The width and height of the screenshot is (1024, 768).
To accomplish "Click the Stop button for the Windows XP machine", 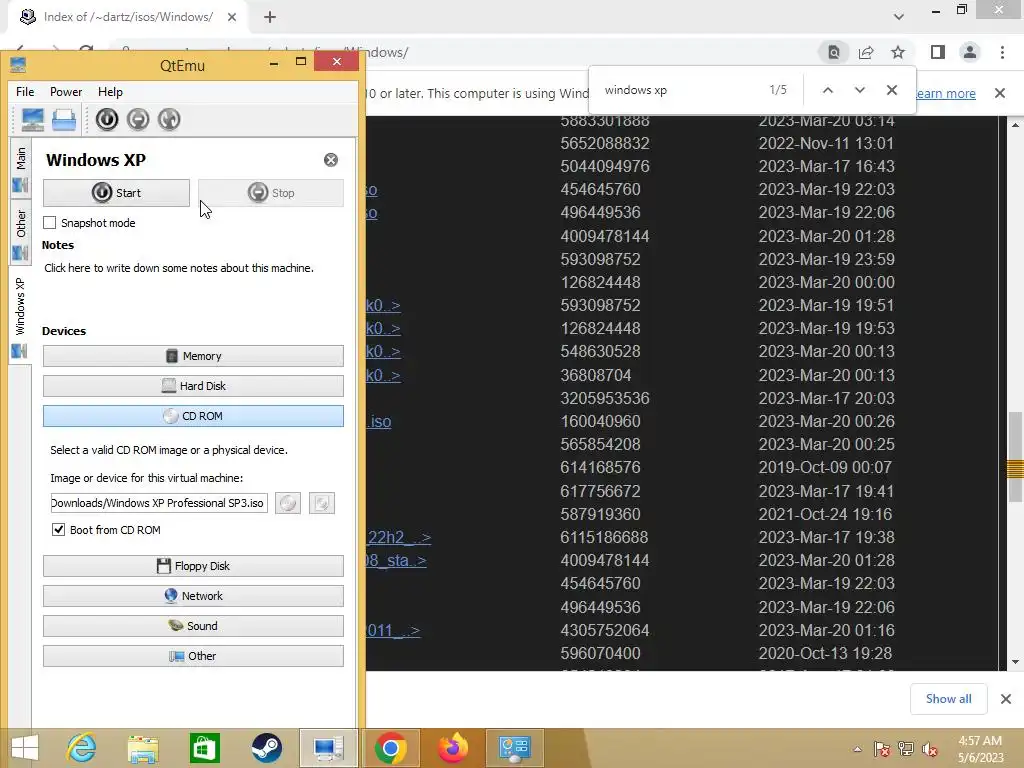I will point(271,193).
